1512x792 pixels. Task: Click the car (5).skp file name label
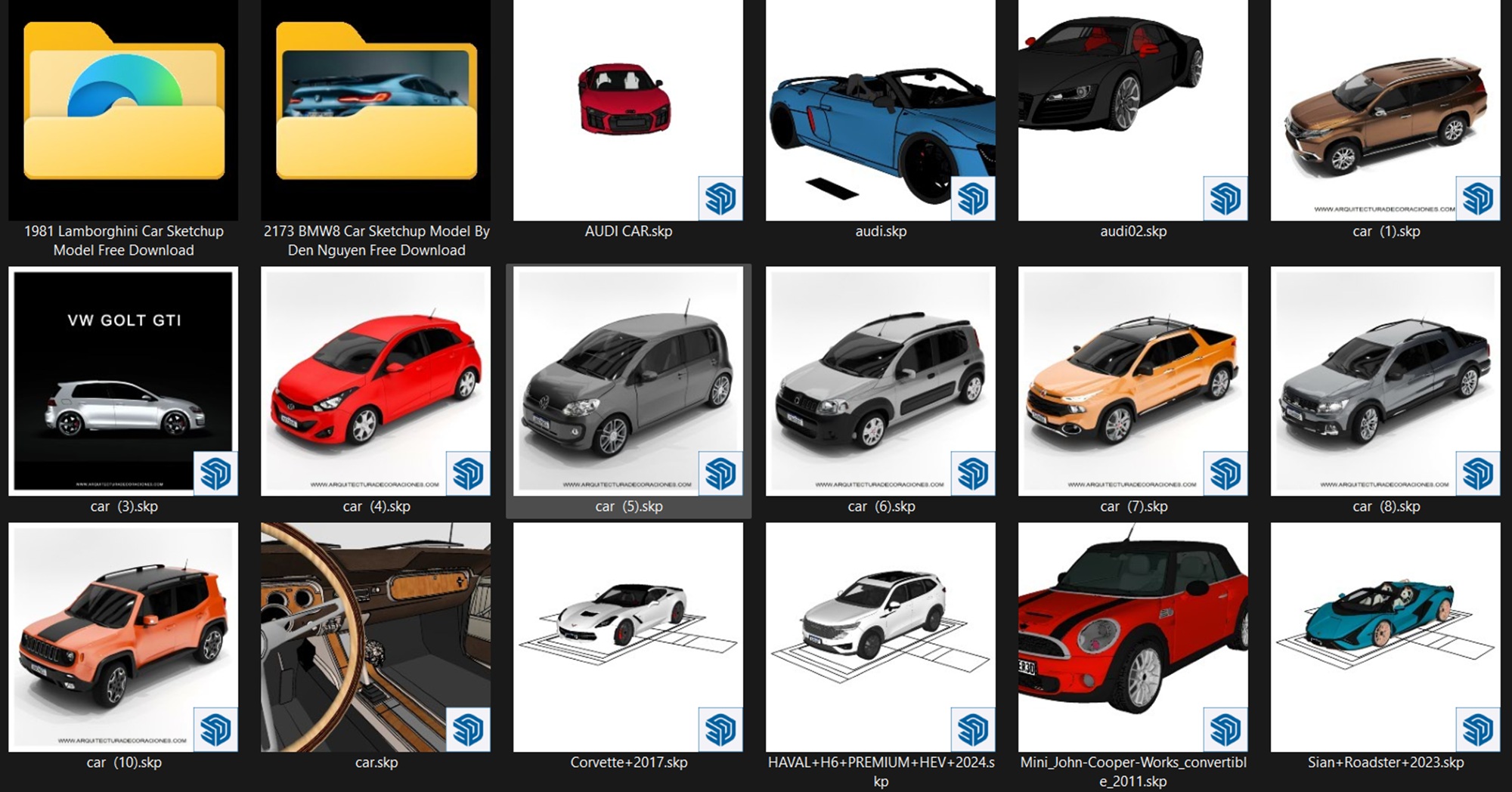coord(628,506)
